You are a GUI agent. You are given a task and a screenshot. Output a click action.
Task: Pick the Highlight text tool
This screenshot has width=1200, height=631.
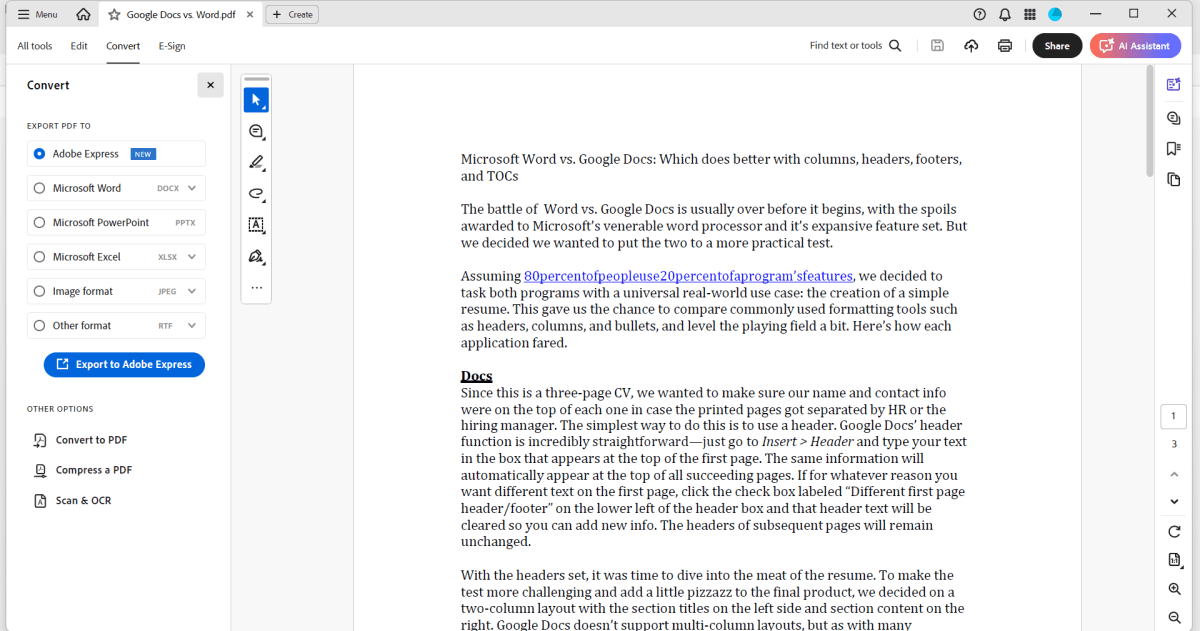tap(256, 162)
